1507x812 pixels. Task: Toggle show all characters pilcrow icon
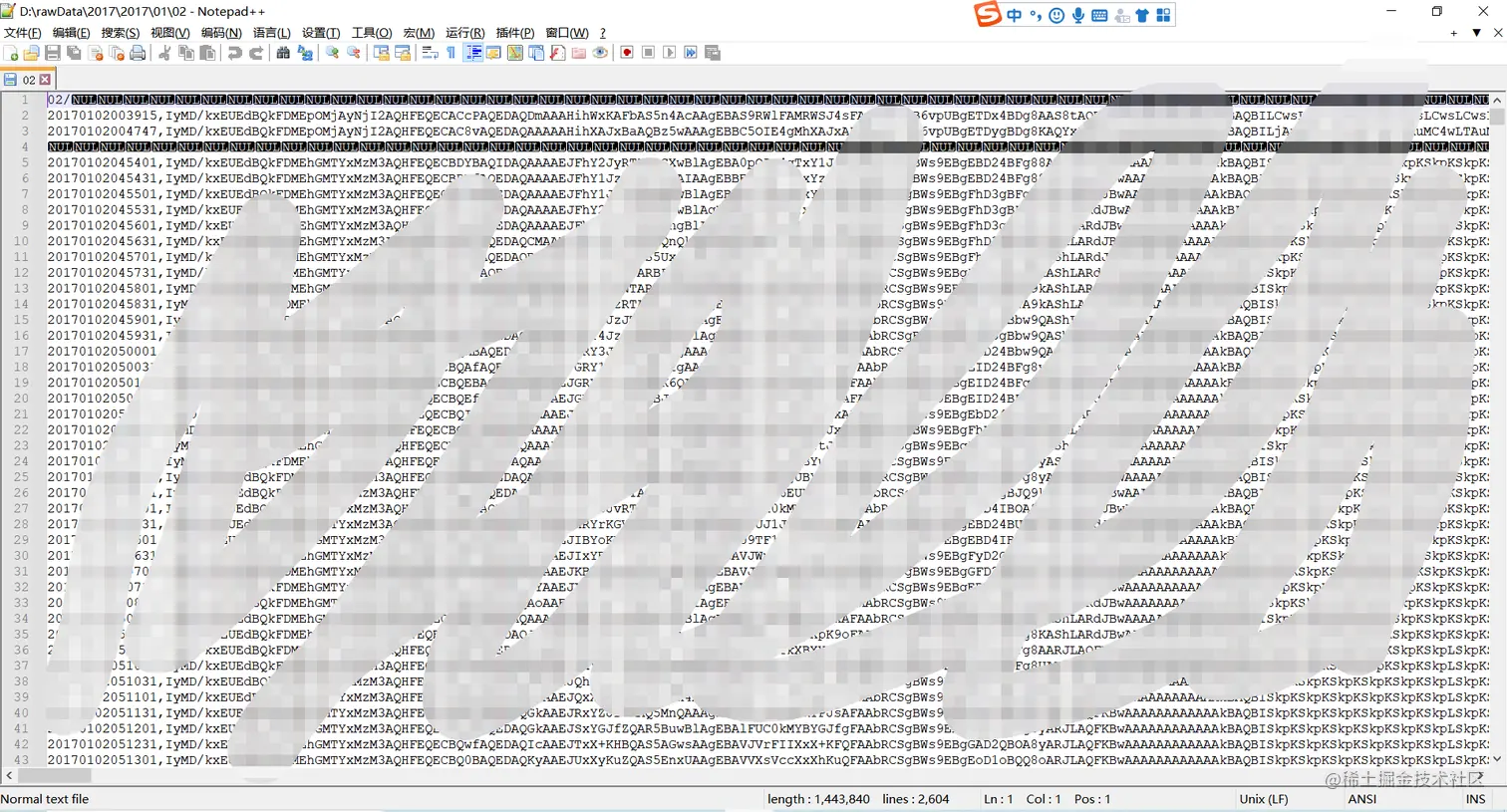coord(451,53)
